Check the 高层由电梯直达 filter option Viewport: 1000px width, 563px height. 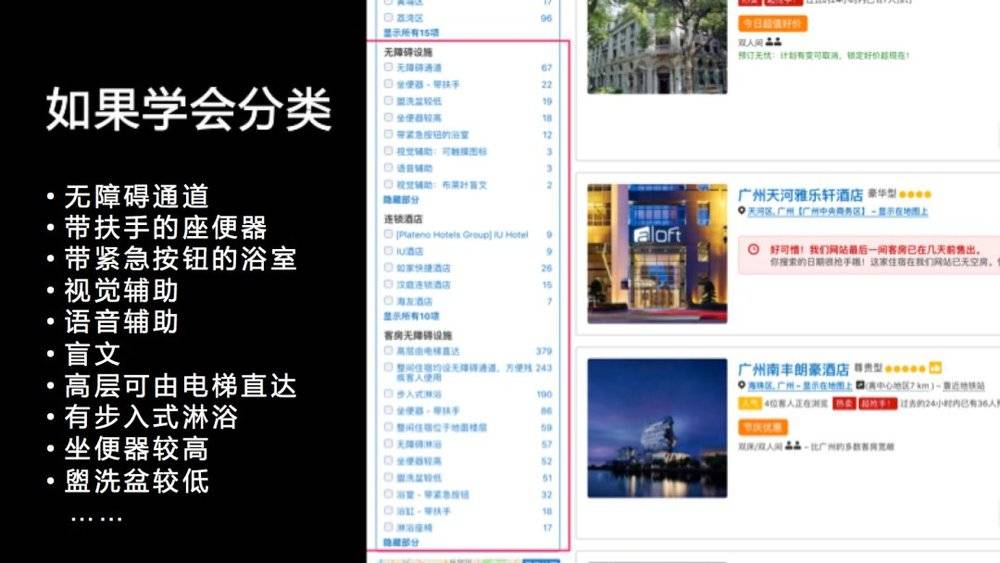click(388, 351)
